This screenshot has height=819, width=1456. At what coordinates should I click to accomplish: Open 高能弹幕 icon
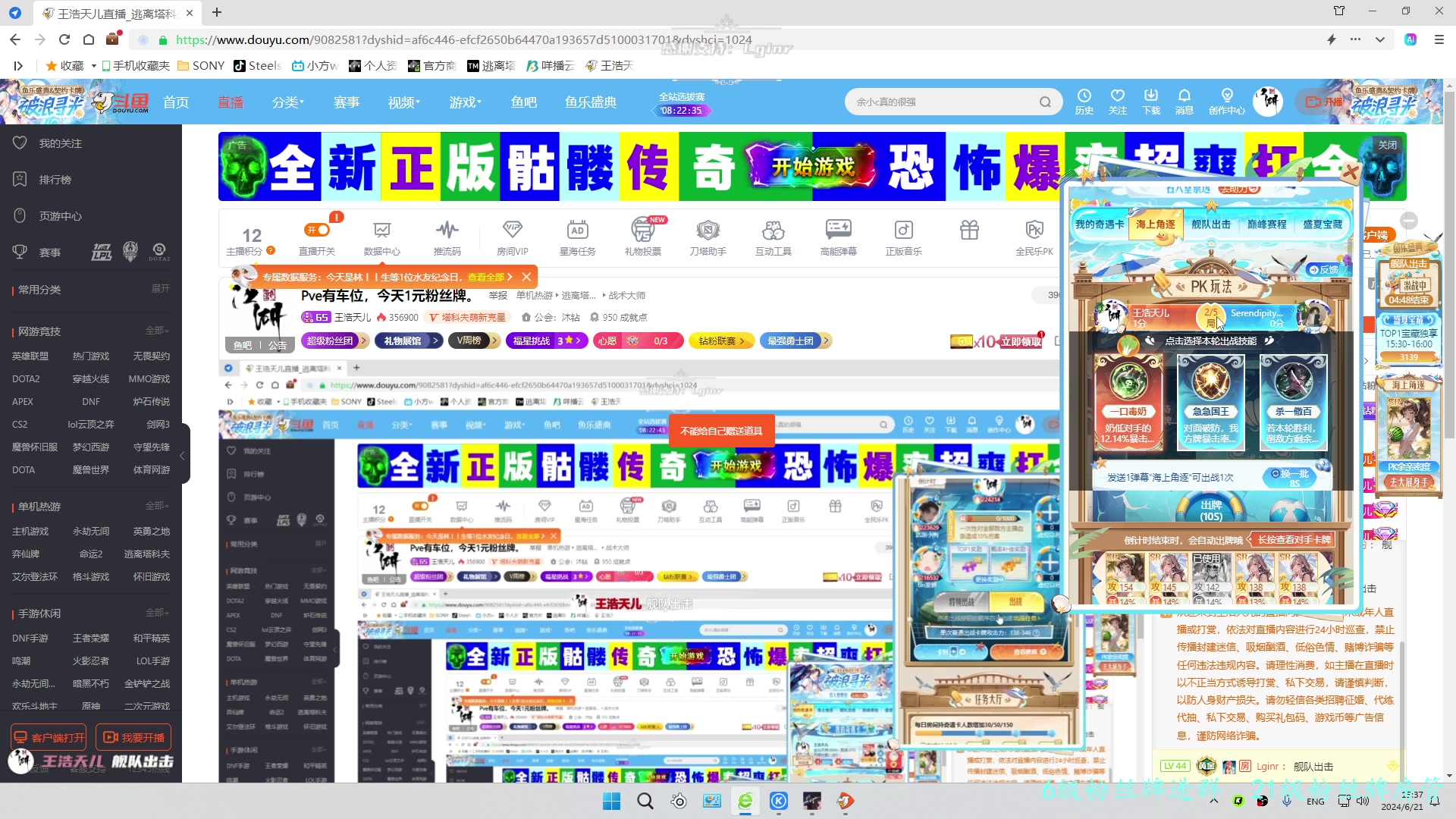point(839,237)
